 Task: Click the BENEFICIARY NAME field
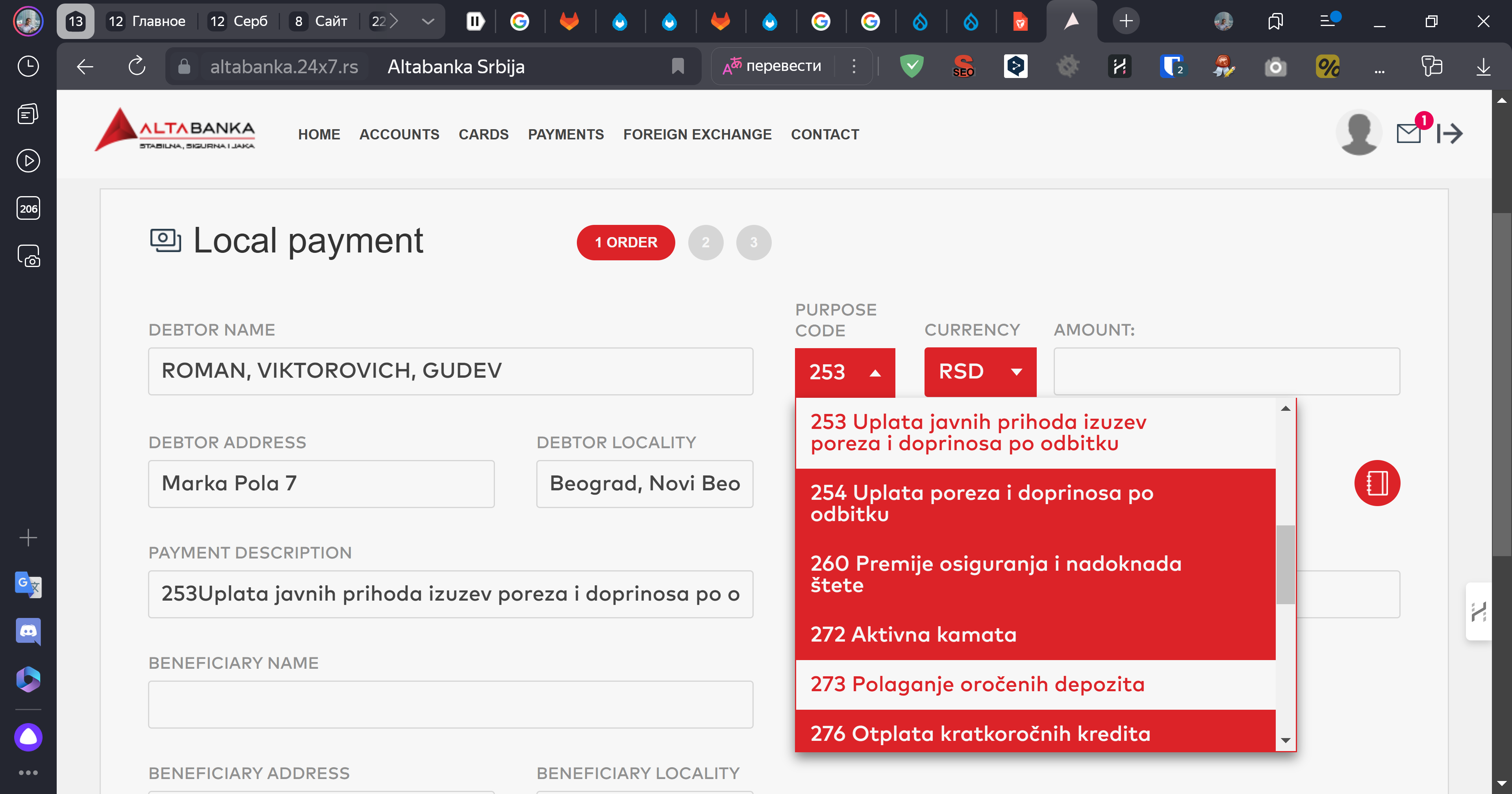click(450, 704)
